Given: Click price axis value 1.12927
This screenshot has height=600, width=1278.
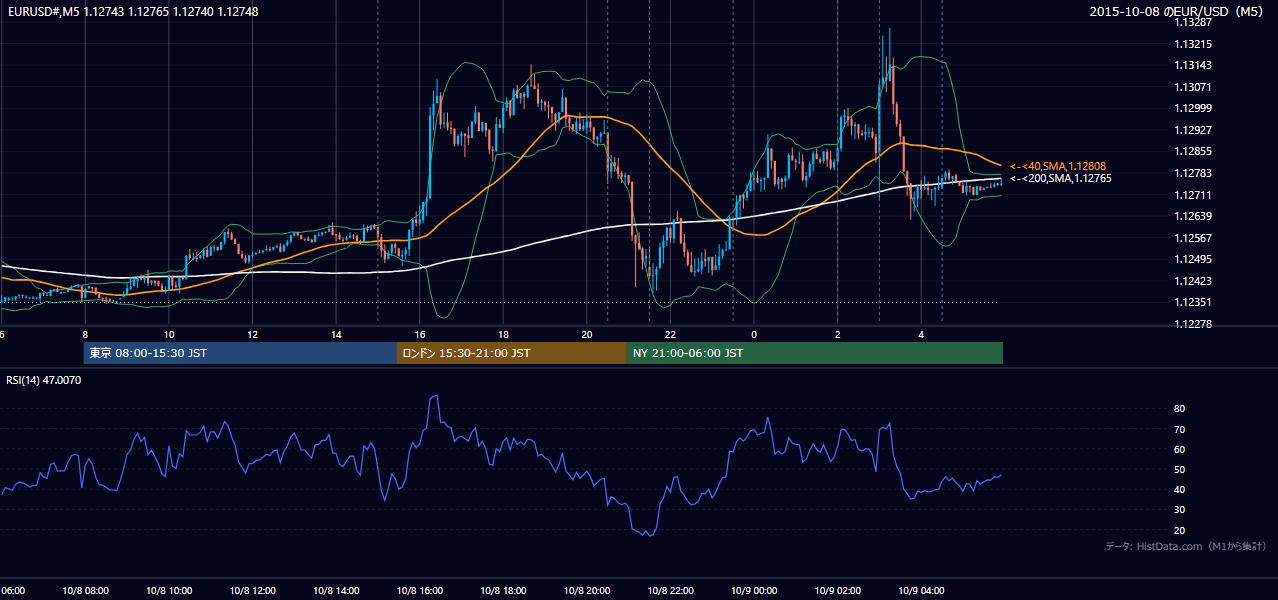Looking at the screenshot, I should [x=1193, y=130].
